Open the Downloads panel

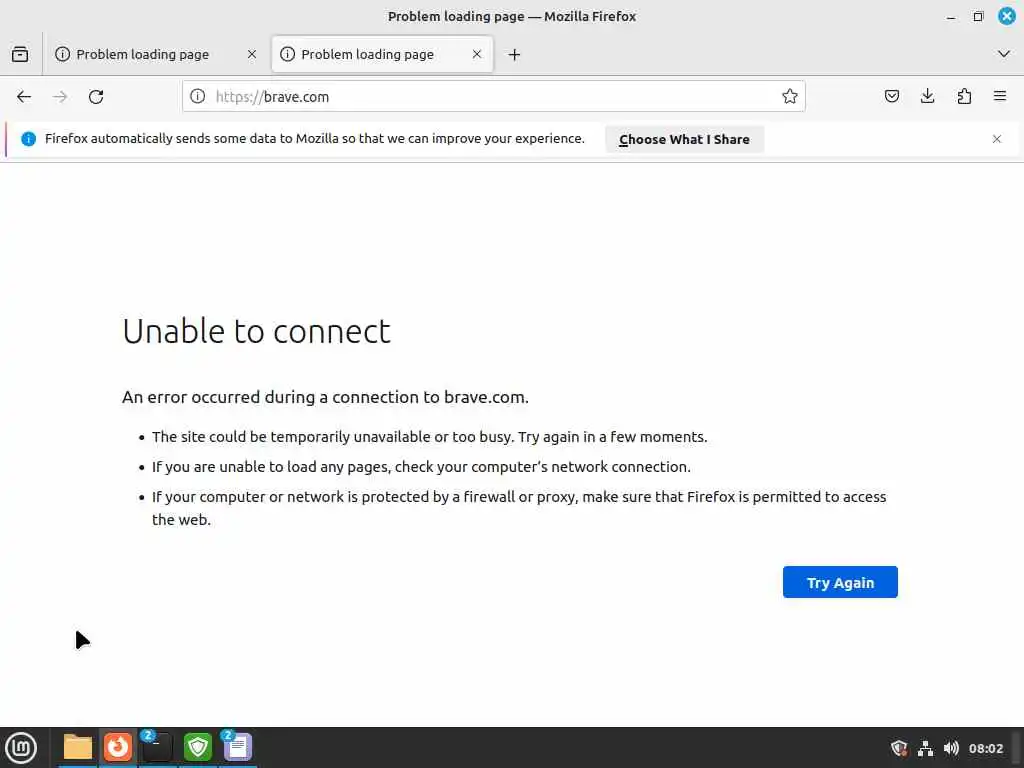tap(927, 97)
